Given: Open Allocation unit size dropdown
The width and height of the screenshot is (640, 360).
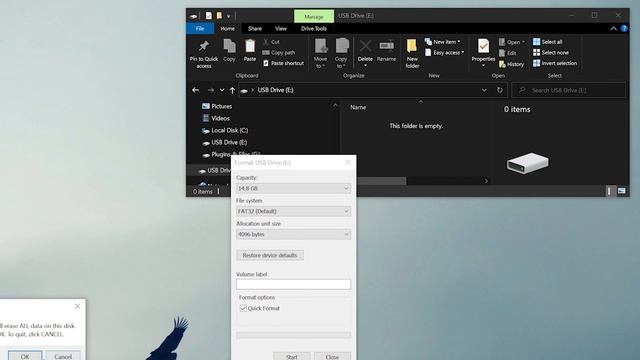Looking at the screenshot, I should point(293,235).
